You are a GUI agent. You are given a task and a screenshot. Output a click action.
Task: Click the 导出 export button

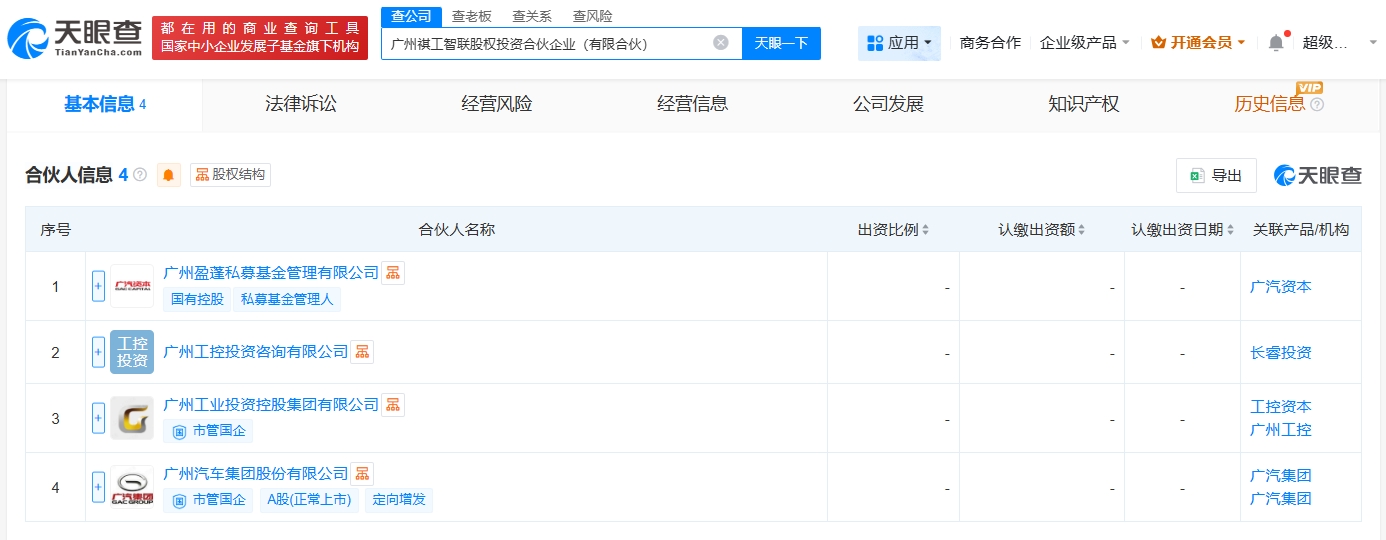pyautogui.click(x=1216, y=176)
